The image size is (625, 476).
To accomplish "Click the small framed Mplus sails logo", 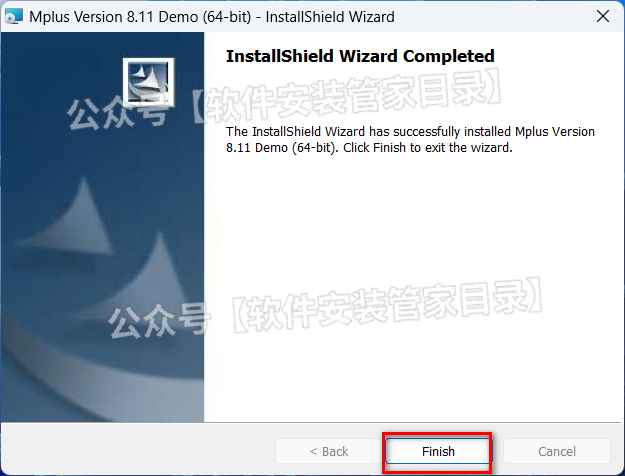I will (x=148, y=83).
